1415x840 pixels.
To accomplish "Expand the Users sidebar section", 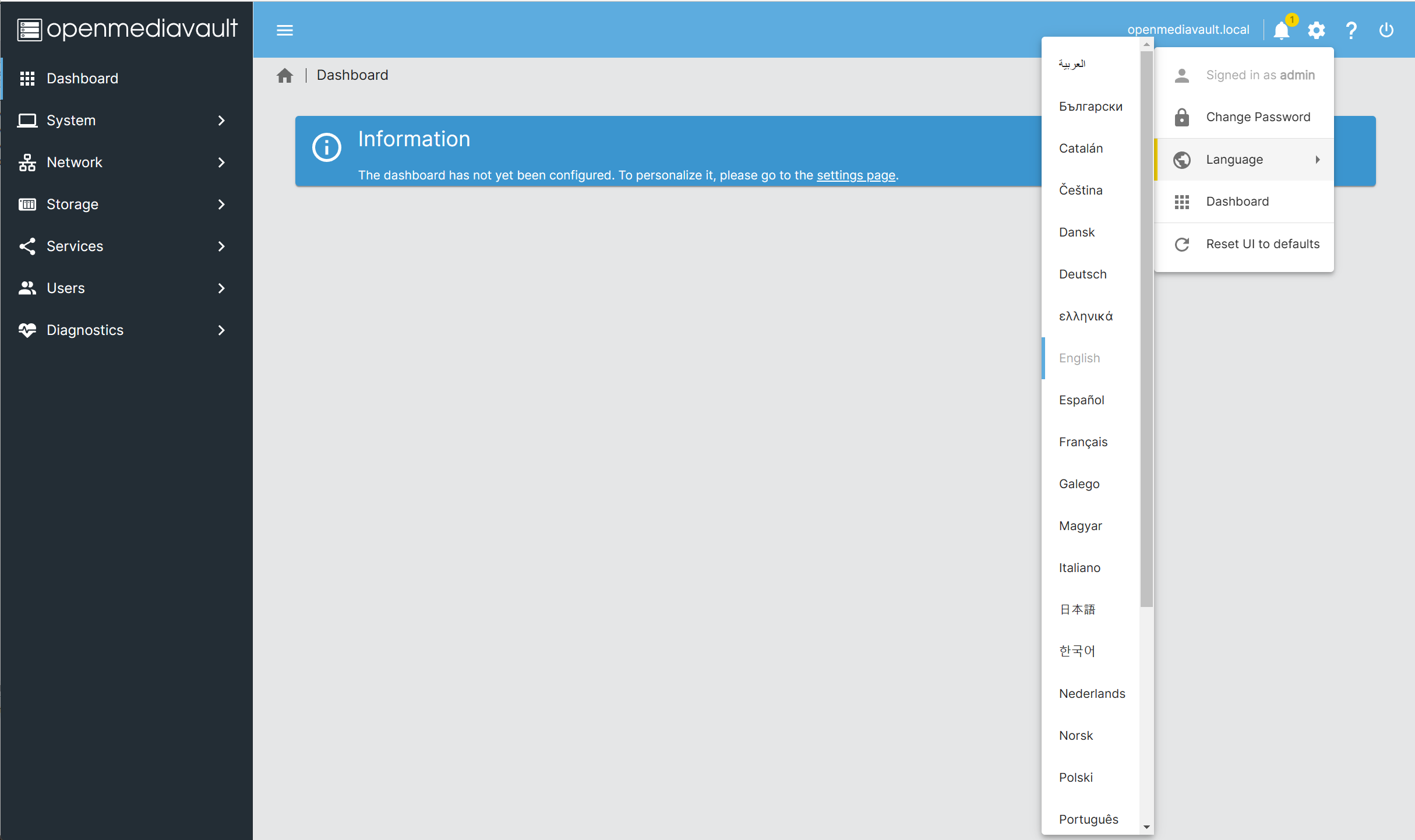I will 221,288.
